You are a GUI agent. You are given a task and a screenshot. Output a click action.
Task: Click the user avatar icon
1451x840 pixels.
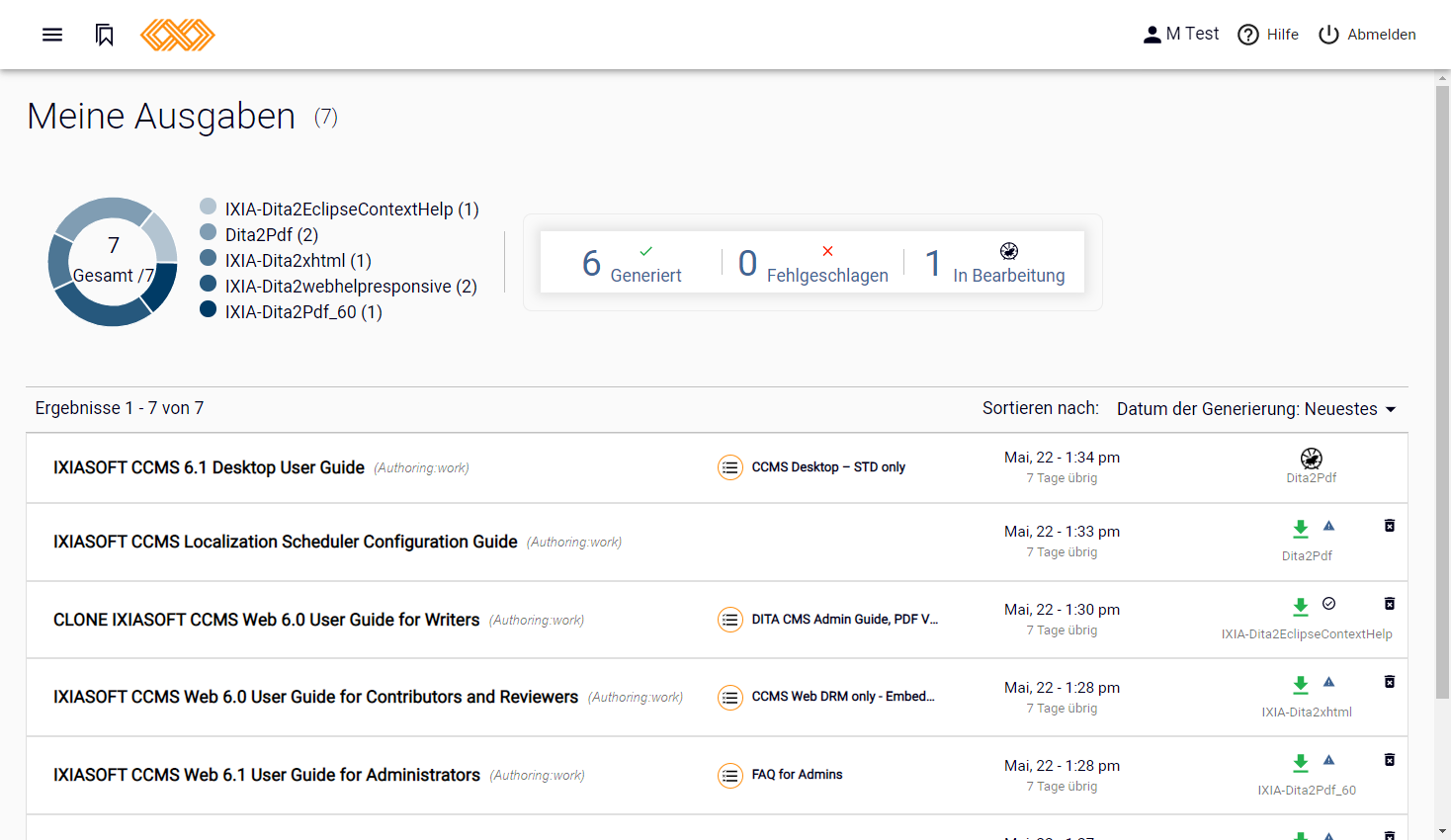(1152, 35)
